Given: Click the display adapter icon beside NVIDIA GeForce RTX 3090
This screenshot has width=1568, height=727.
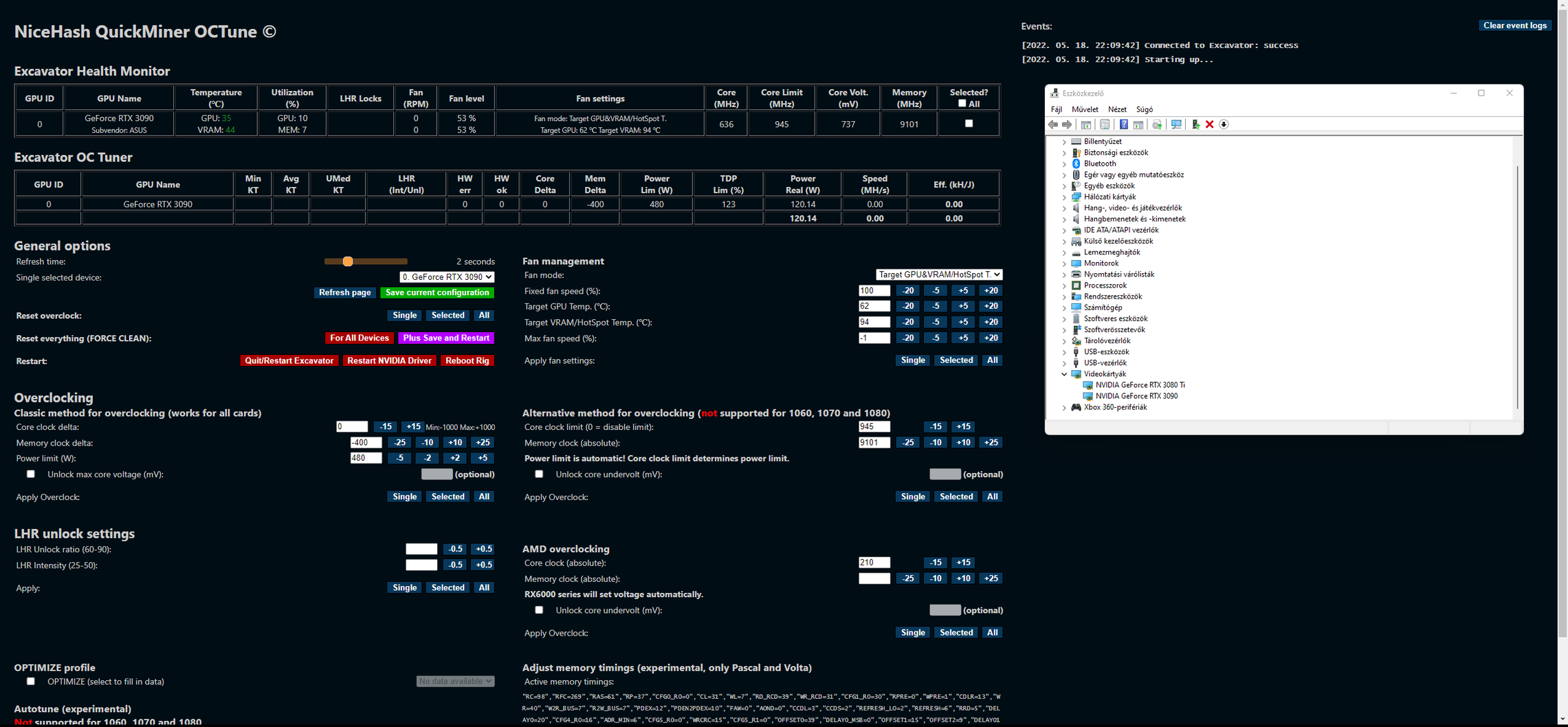Looking at the screenshot, I should tap(1088, 396).
